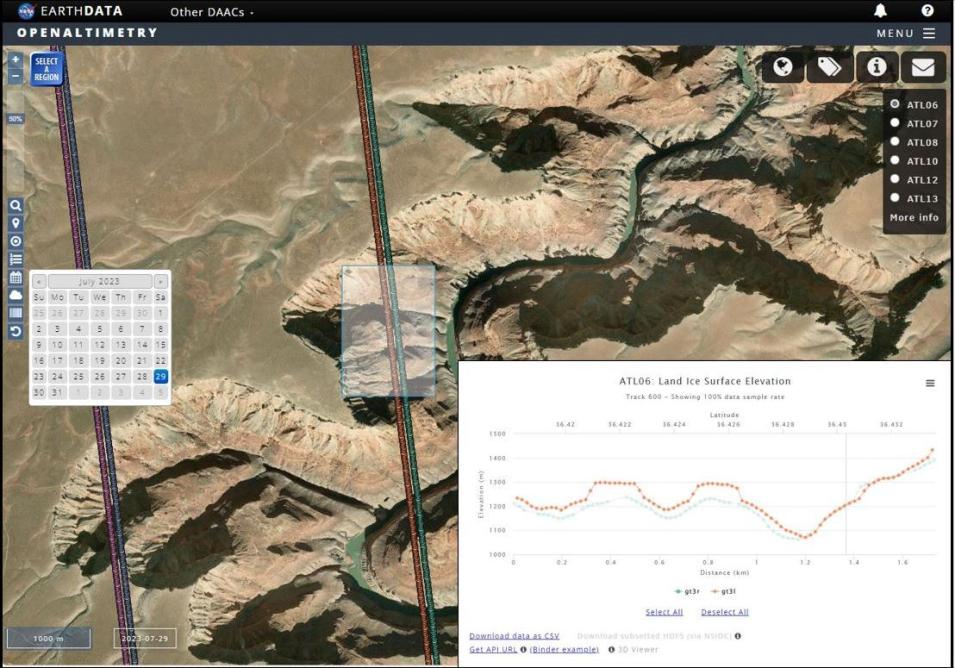This screenshot has height=668, width=955.
Task: Click info icon beside Get API URL
Action: 523,649
